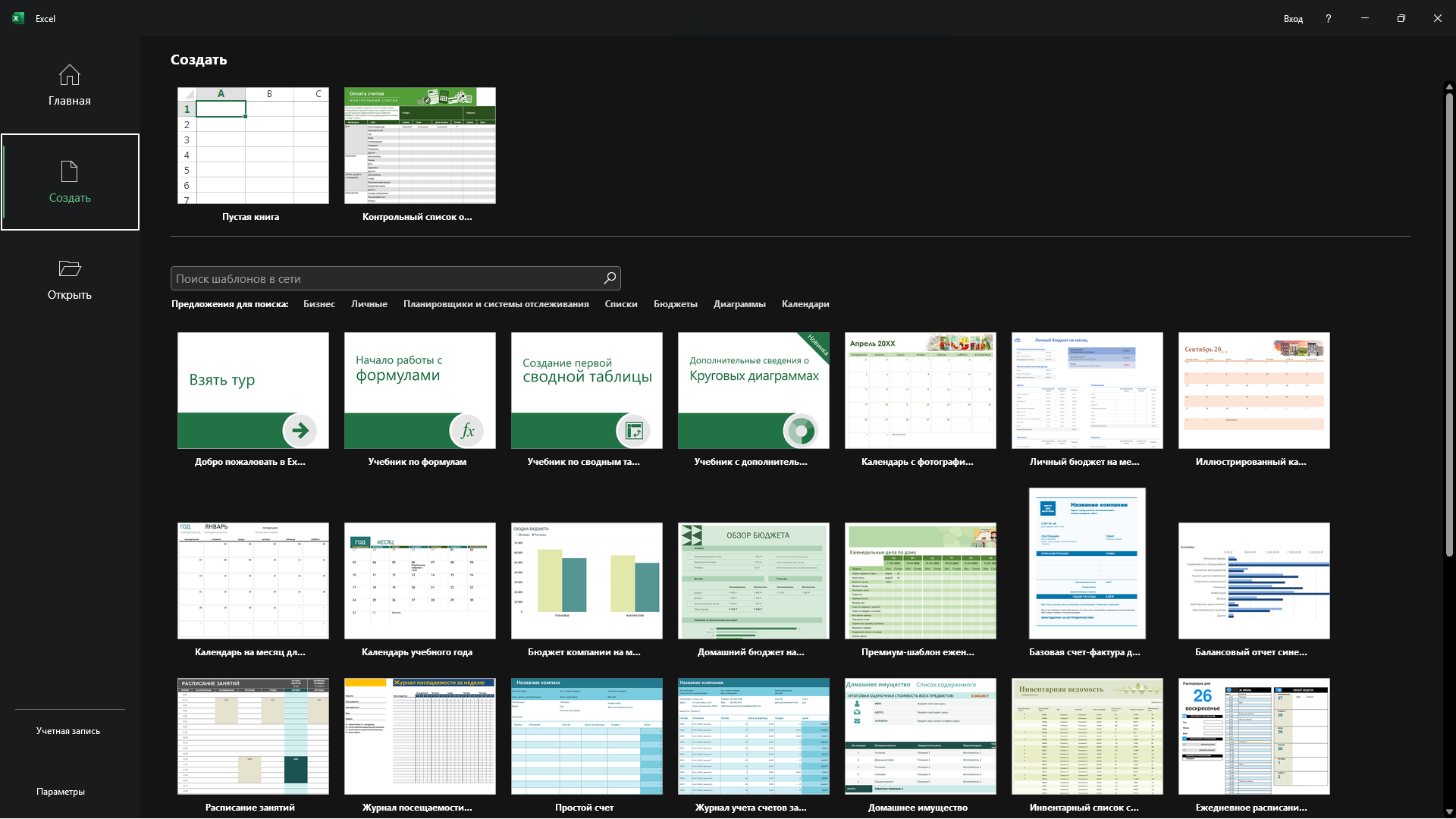
Task: Choose the Бюджеты suggested search
Action: pos(675,304)
